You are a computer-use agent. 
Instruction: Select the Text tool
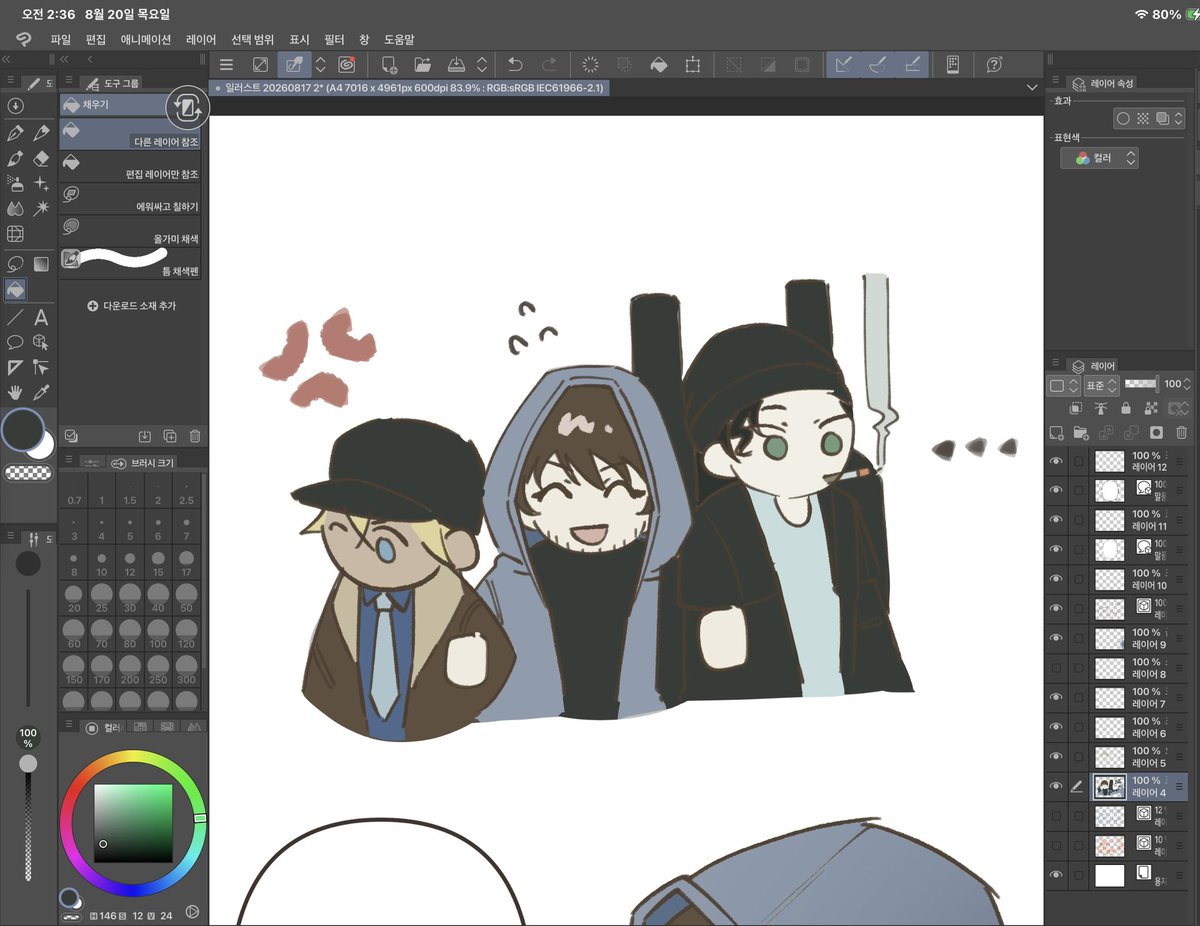[41, 318]
